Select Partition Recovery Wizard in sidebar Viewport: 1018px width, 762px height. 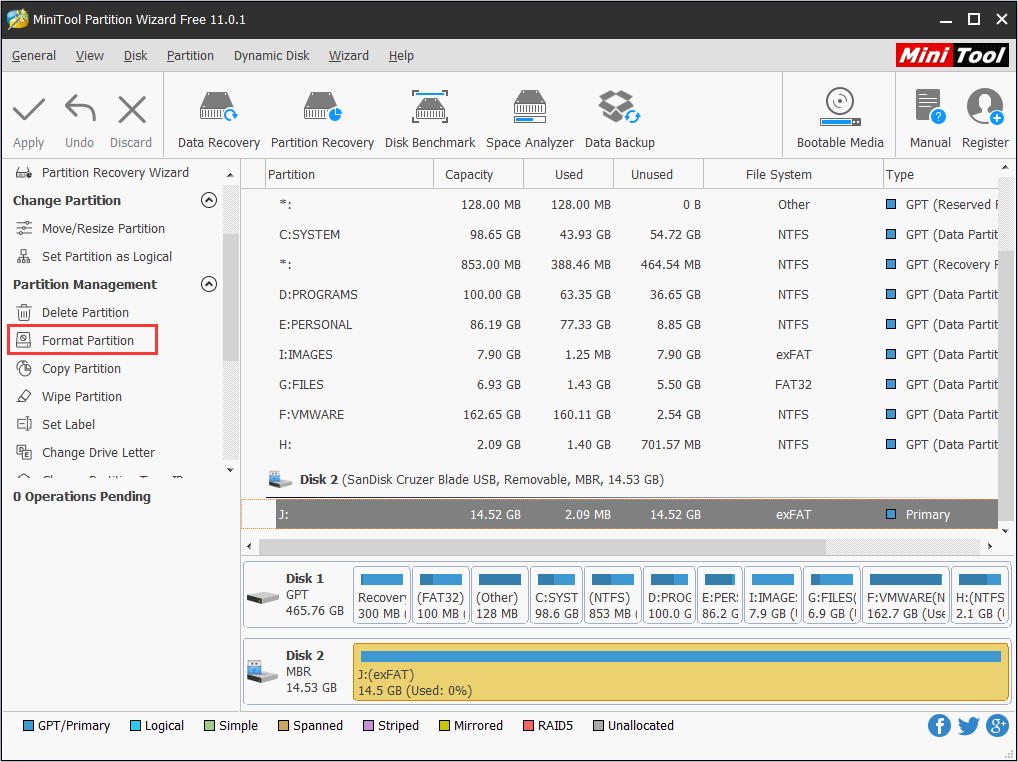point(115,173)
